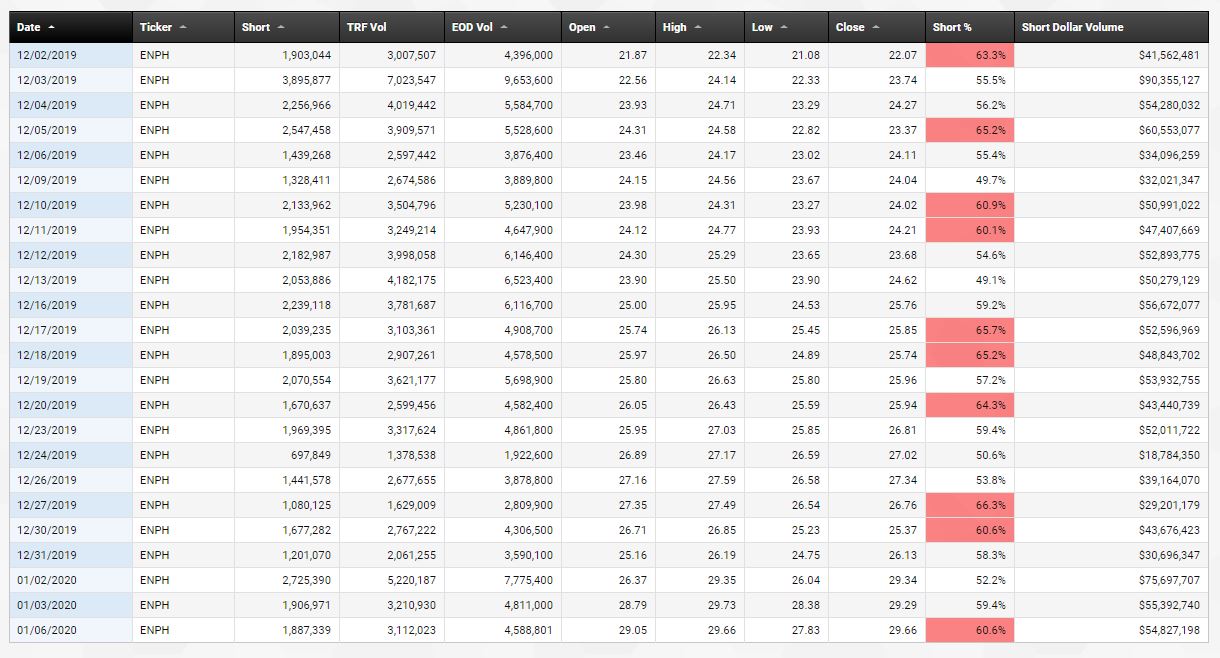Sort by Short Dollar Volume header

[x=1072, y=27]
